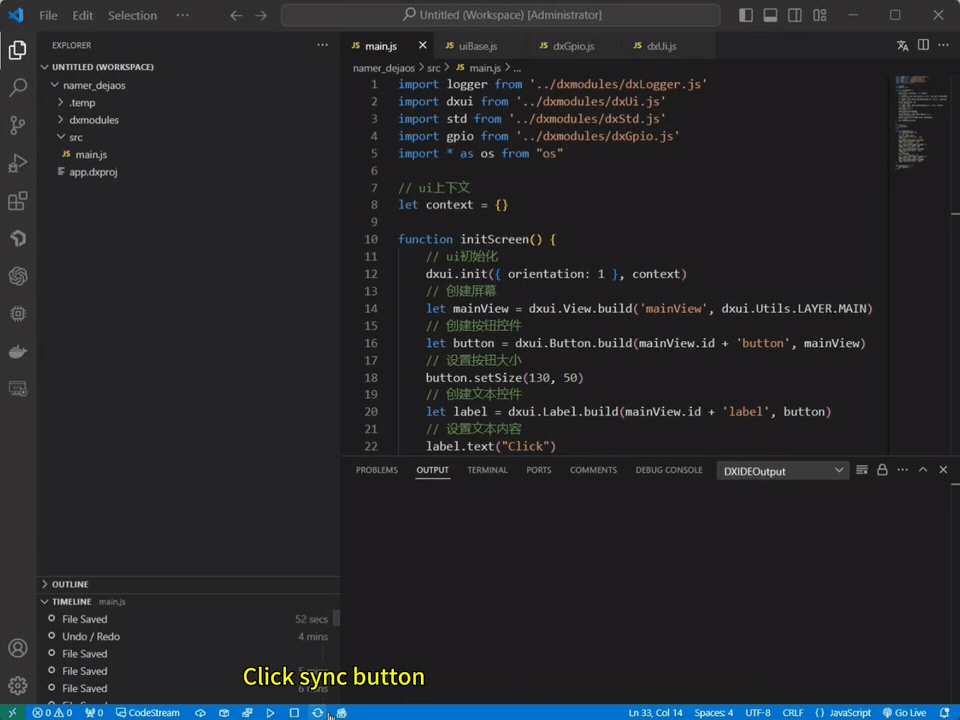This screenshot has height=720, width=960.
Task: Open the Remote Explorer view
Action: pyautogui.click(x=18, y=389)
